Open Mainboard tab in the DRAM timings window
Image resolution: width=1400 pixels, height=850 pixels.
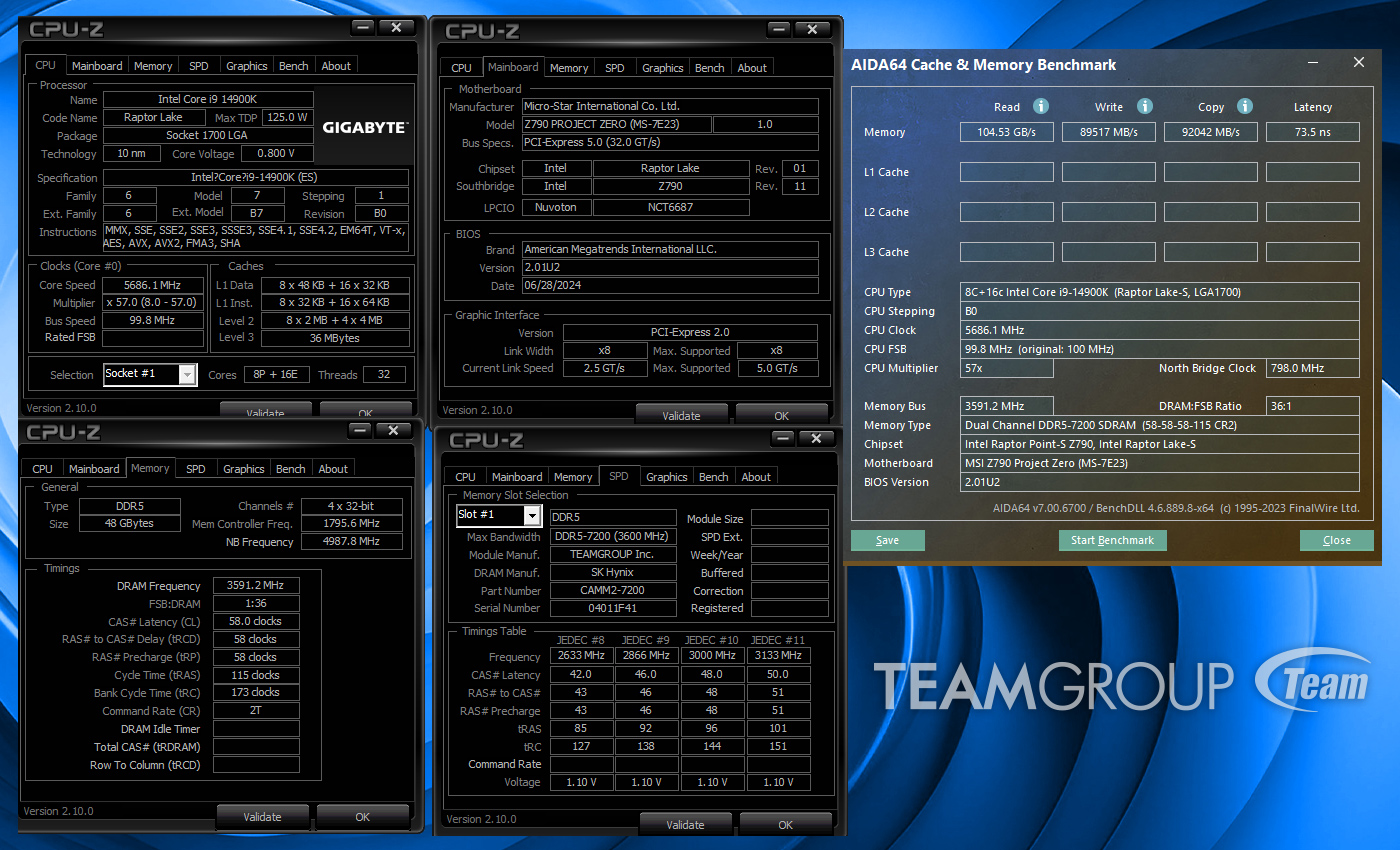pos(94,469)
